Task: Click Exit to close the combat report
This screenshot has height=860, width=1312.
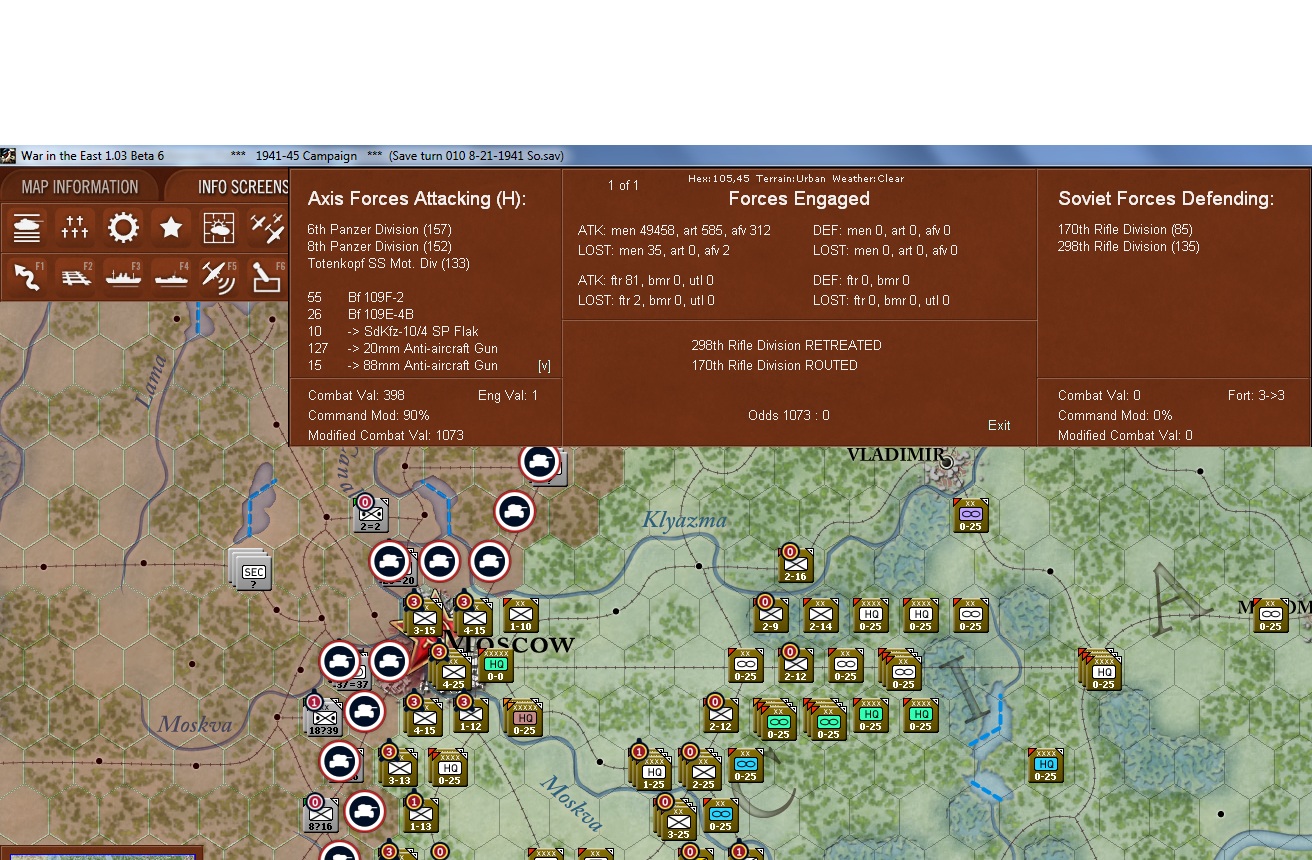Action: [999, 425]
